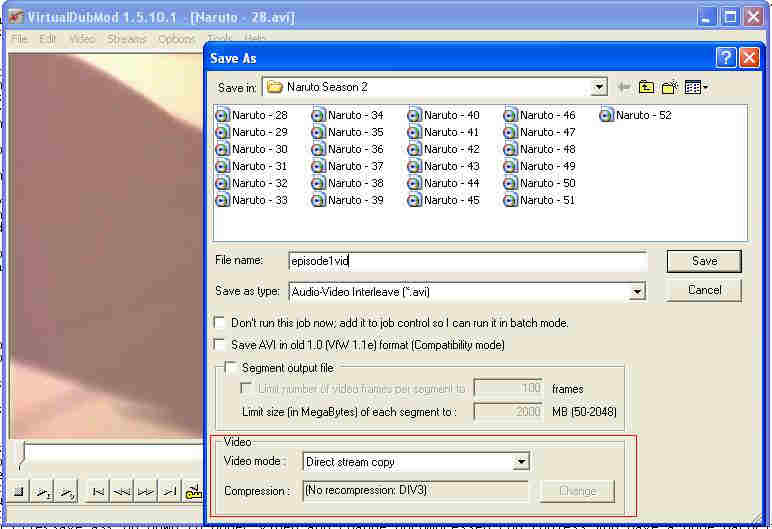Select the Naruto - 43 file
Image resolution: width=772 pixels, height=529 pixels.
point(444,166)
